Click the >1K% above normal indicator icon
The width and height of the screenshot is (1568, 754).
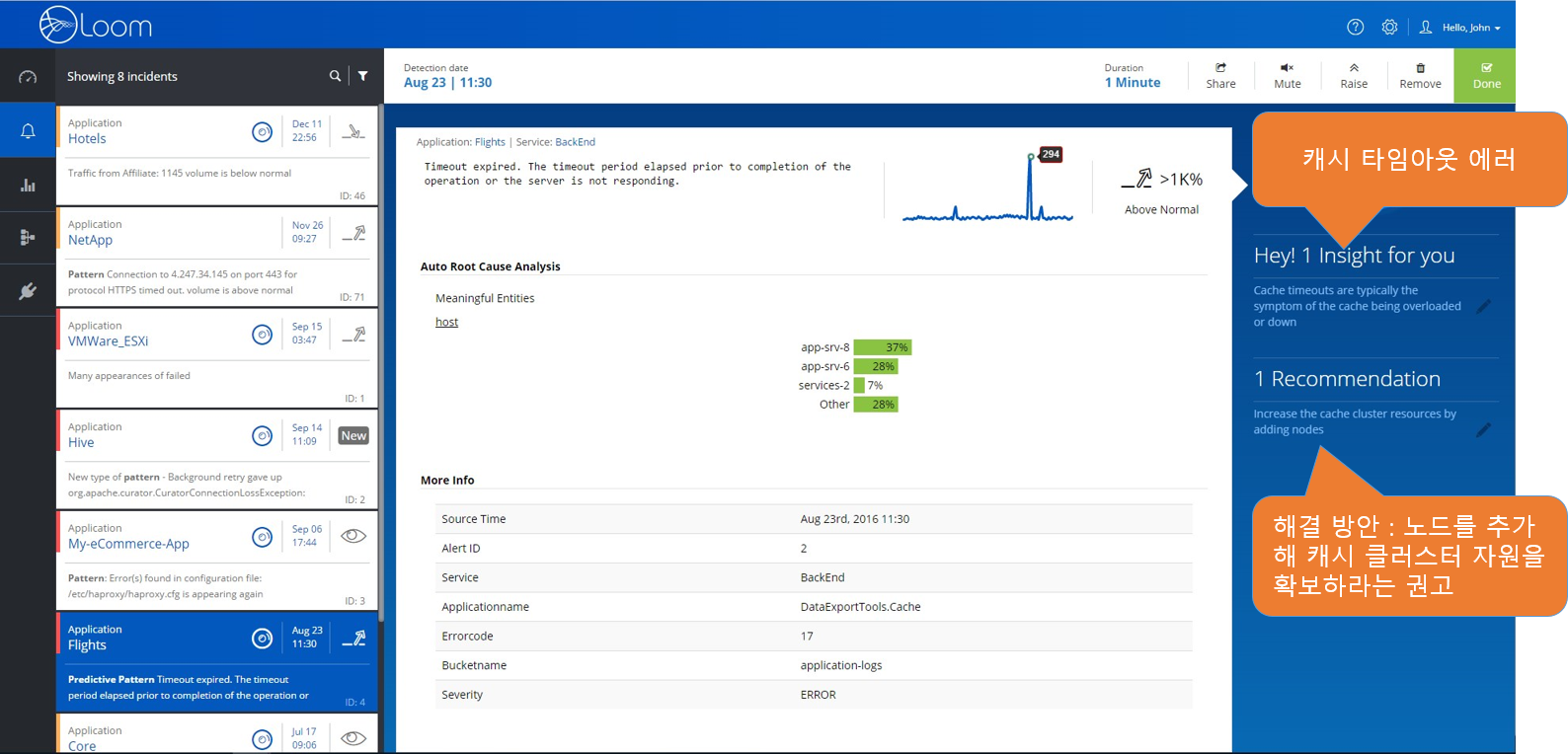coord(1137,179)
